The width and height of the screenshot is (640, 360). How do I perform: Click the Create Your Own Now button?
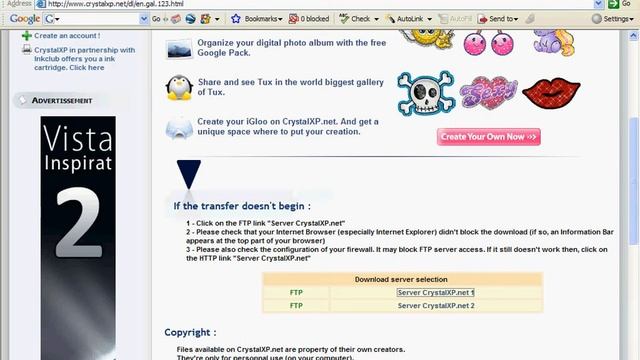[489, 137]
